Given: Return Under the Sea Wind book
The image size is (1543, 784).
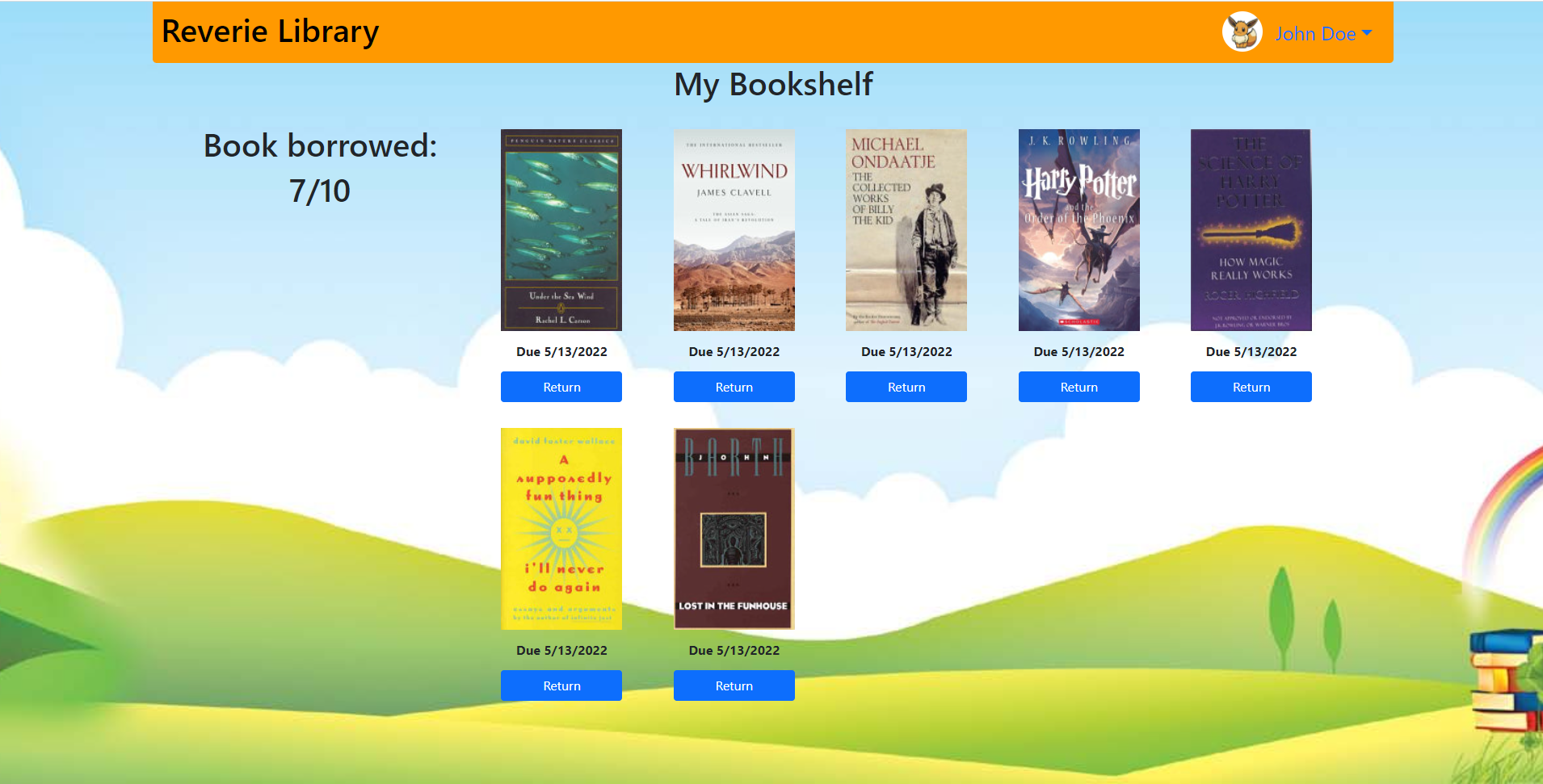Looking at the screenshot, I should (561, 387).
